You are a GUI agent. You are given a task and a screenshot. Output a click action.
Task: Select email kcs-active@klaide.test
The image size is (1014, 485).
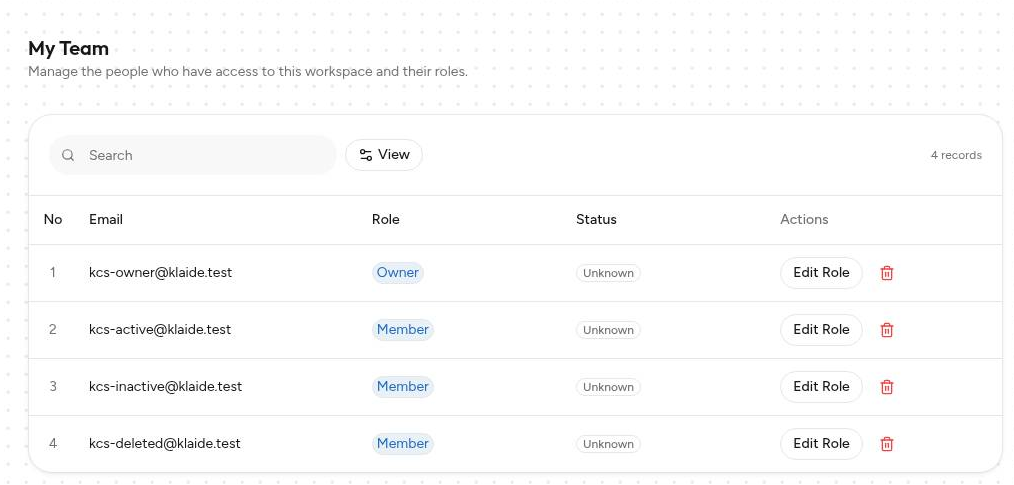tap(160, 329)
